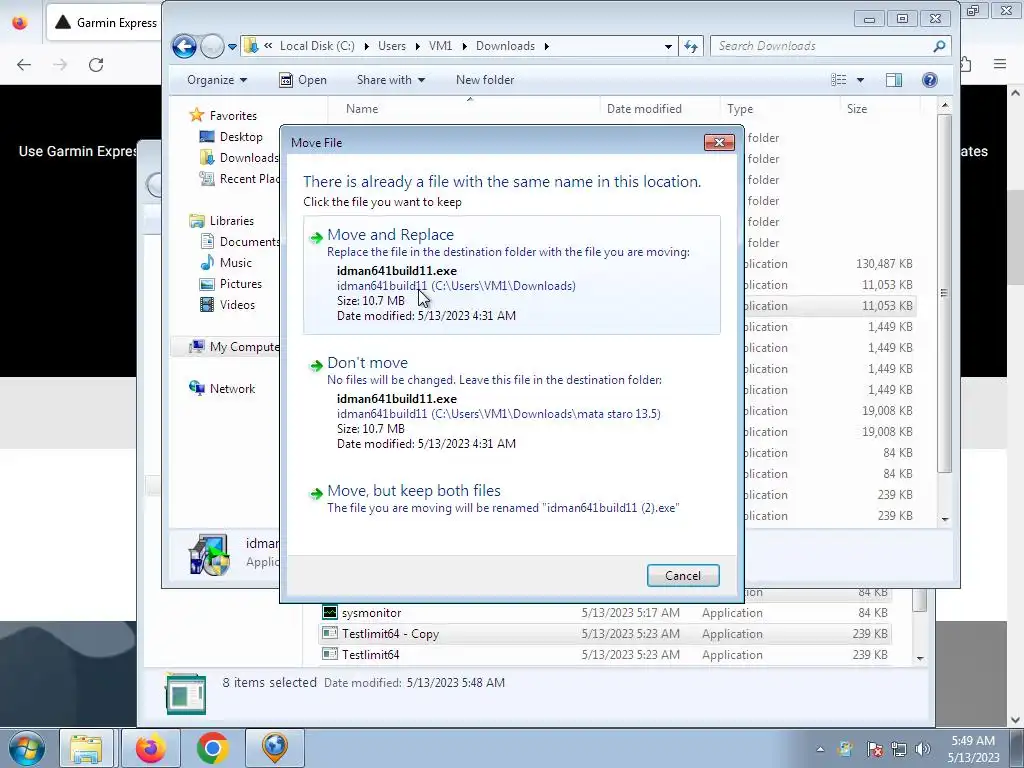Viewport: 1024px width, 768px height.
Task: Open recent locations dropdown beside Forward button
Action: [232, 46]
